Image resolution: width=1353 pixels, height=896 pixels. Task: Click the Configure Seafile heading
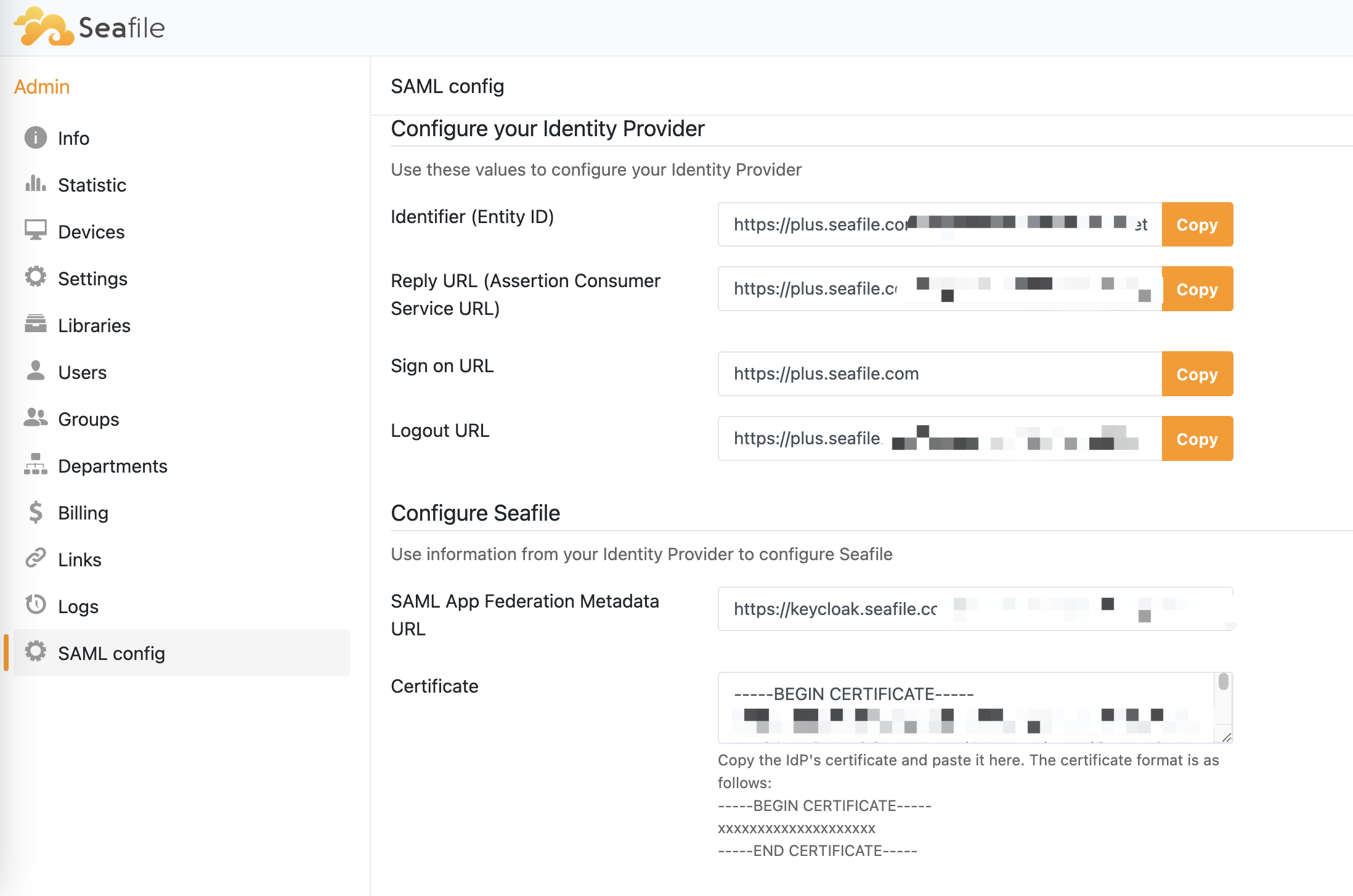[476, 513]
